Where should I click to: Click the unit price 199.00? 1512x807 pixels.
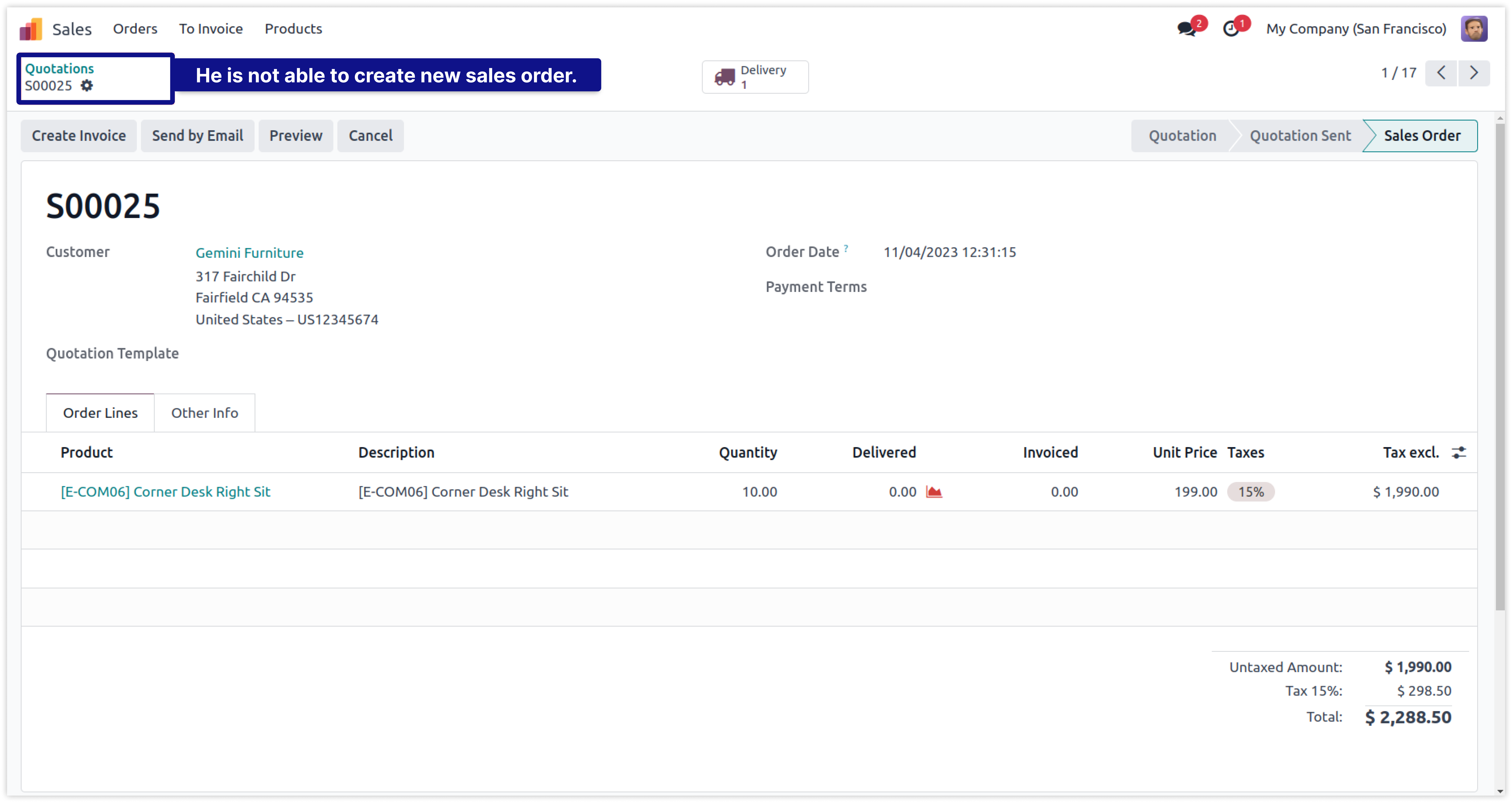click(1196, 492)
